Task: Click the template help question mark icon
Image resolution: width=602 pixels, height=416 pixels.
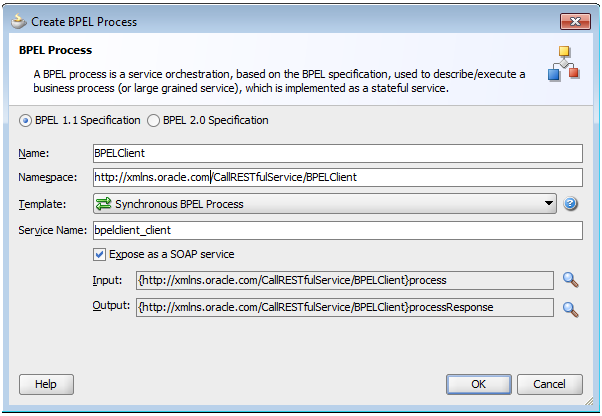Action: point(571,204)
